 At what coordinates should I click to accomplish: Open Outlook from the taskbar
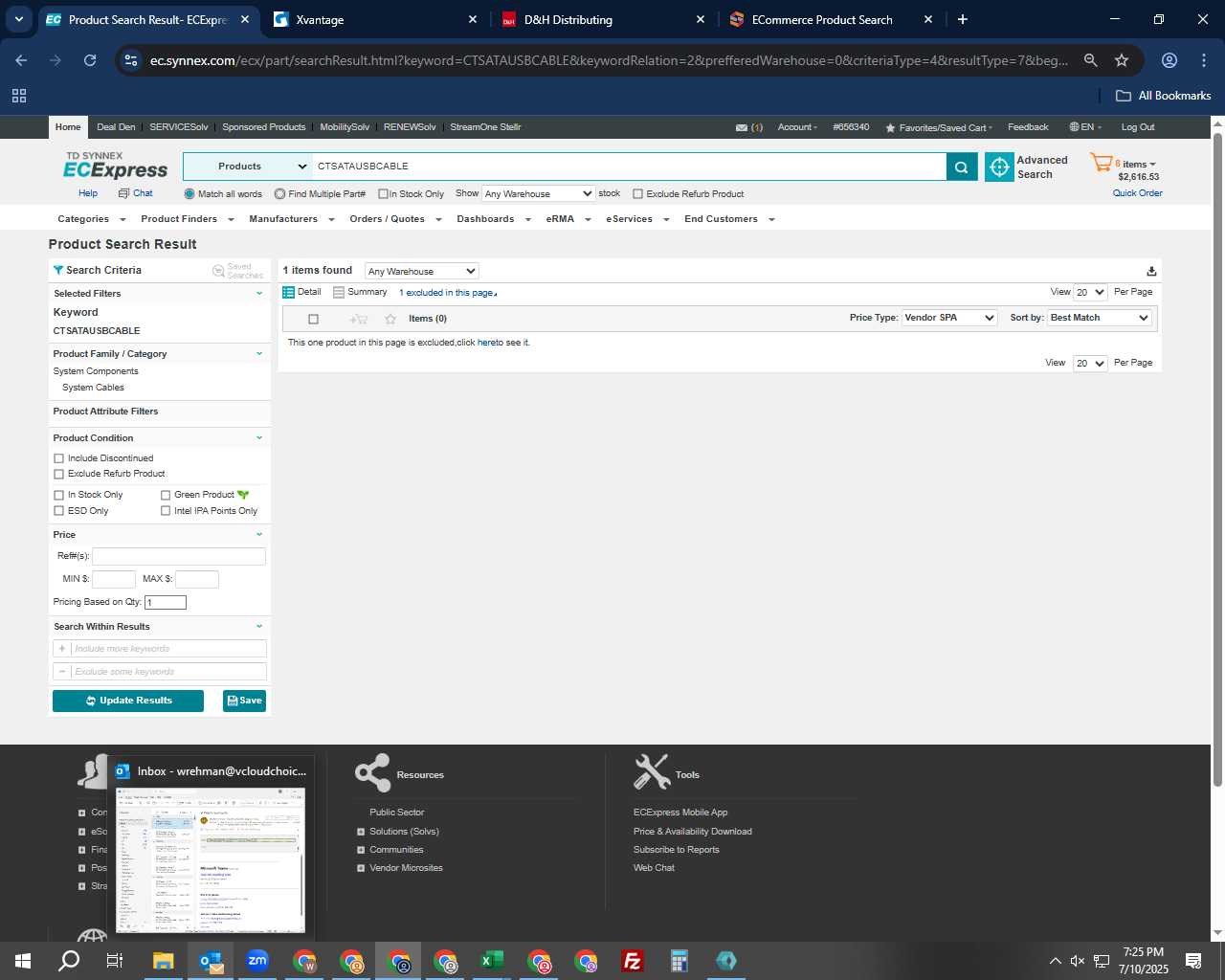(211, 961)
